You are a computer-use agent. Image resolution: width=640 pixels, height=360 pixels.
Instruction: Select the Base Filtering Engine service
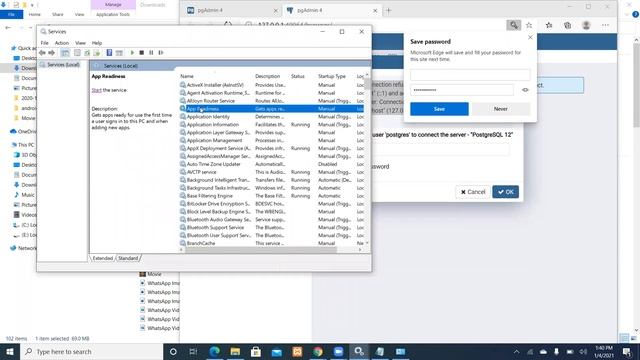[271, 196]
